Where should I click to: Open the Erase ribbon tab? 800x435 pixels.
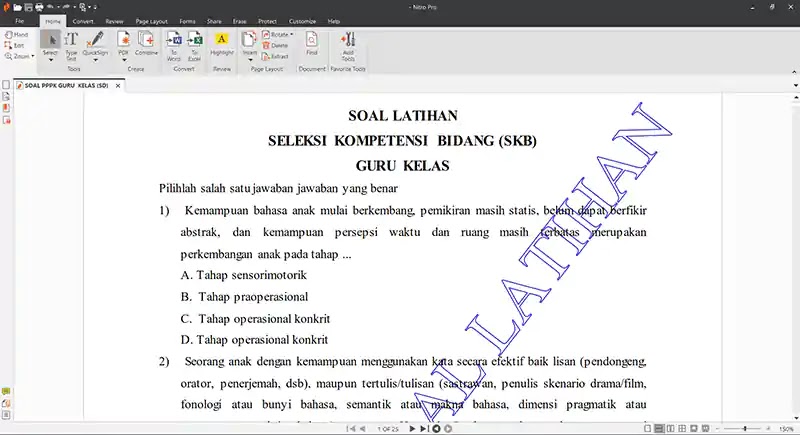(240, 21)
